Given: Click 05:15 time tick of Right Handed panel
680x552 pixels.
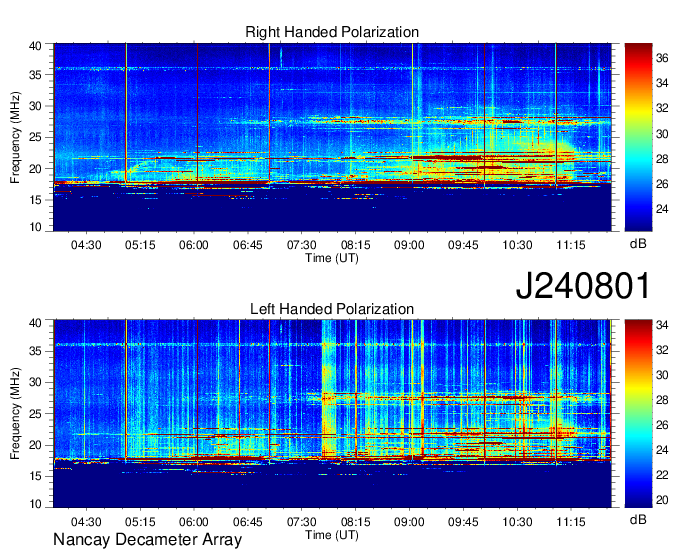Looking at the screenshot, I should coord(140,245).
